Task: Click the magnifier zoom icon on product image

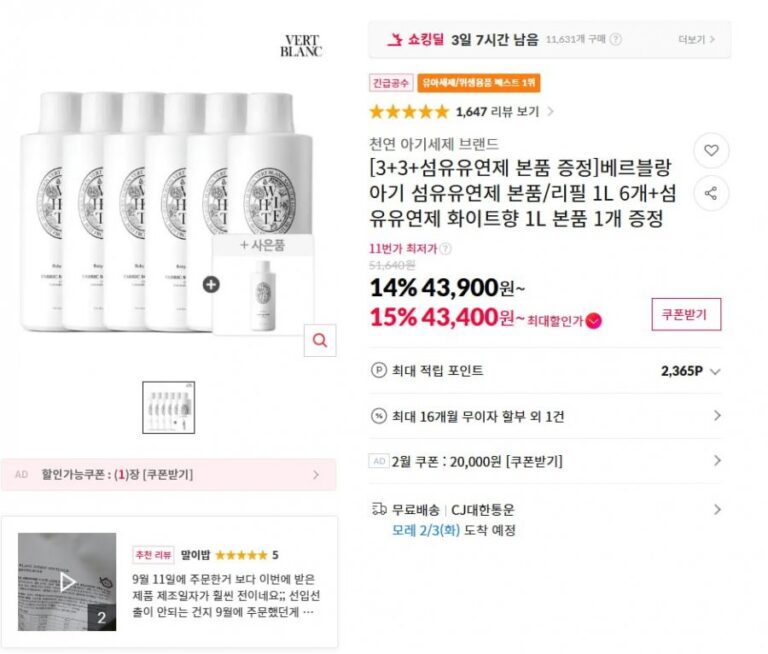Action: tap(320, 340)
